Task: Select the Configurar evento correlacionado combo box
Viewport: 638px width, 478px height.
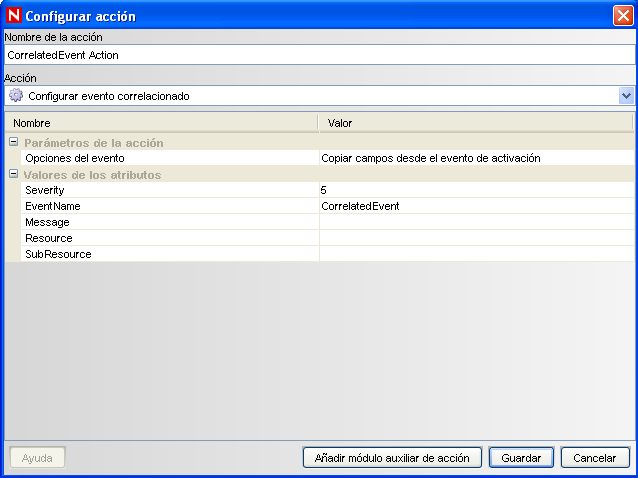Action: [319, 96]
